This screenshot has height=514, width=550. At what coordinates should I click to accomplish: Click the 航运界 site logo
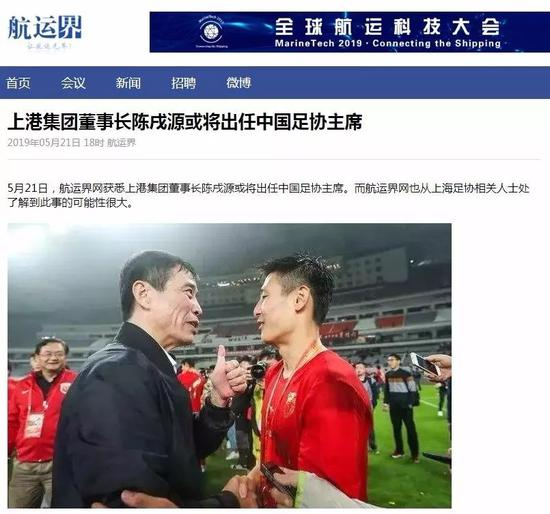pos(45,27)
